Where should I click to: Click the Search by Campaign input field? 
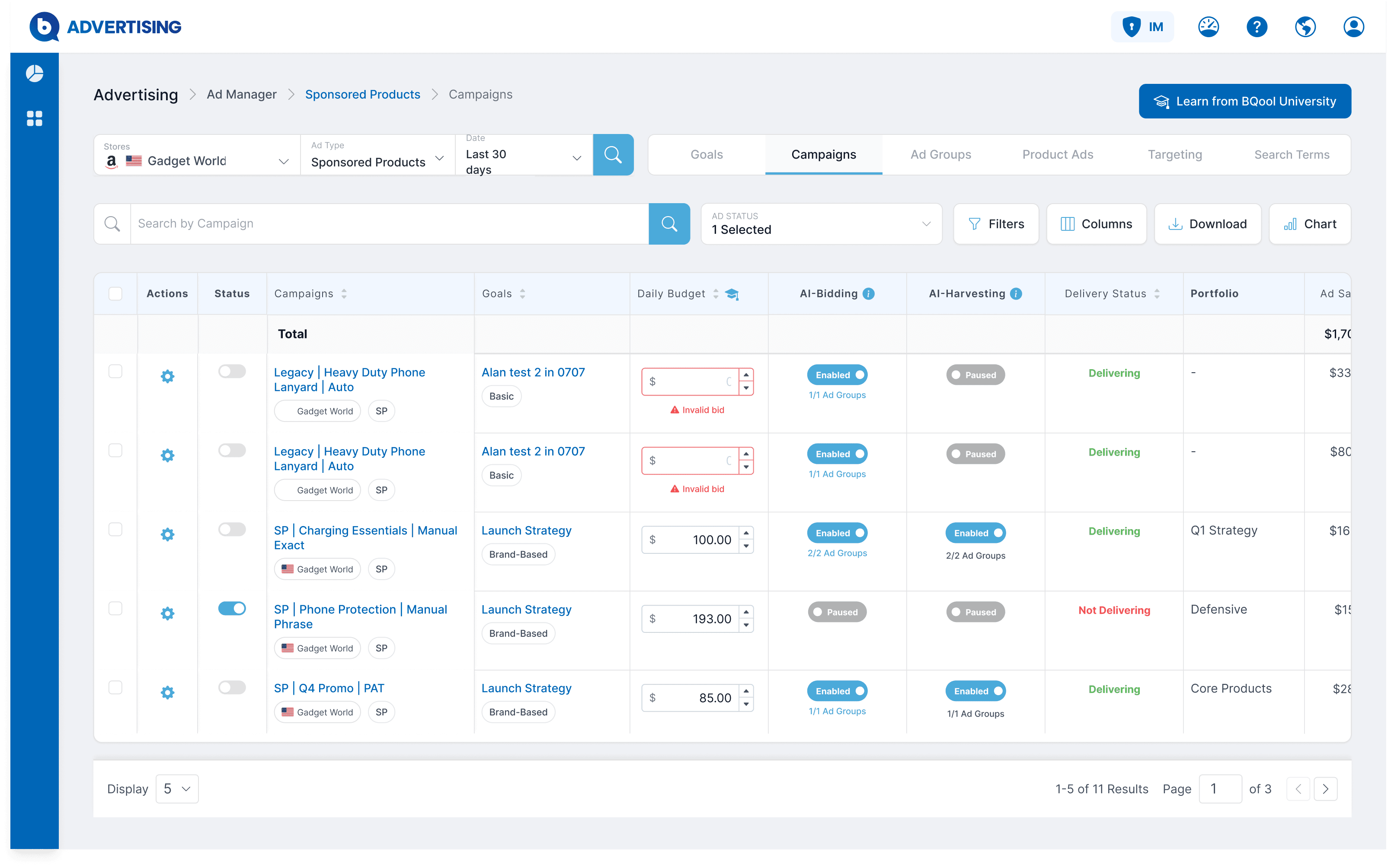(x=389, y=223)
